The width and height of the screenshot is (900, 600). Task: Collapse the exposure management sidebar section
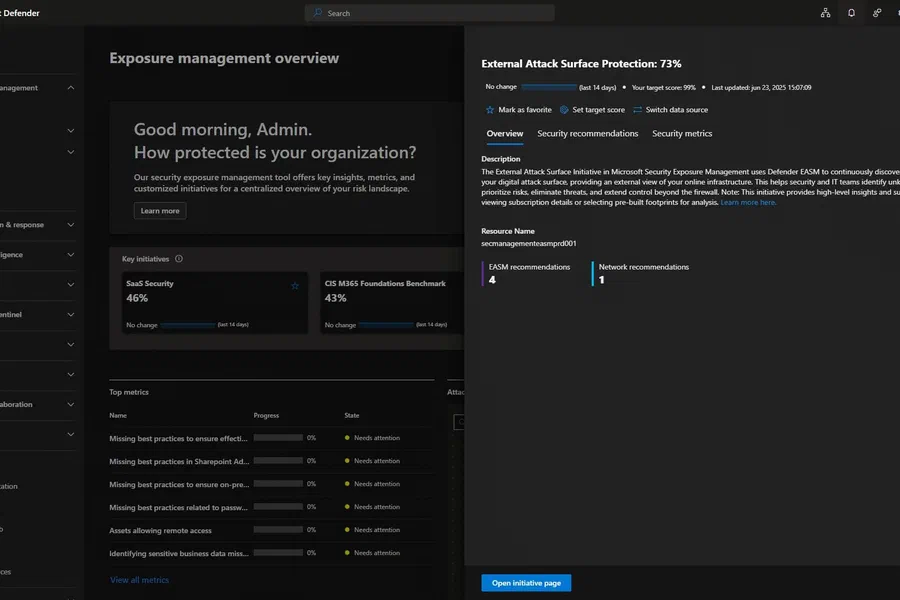pos(71,88)
